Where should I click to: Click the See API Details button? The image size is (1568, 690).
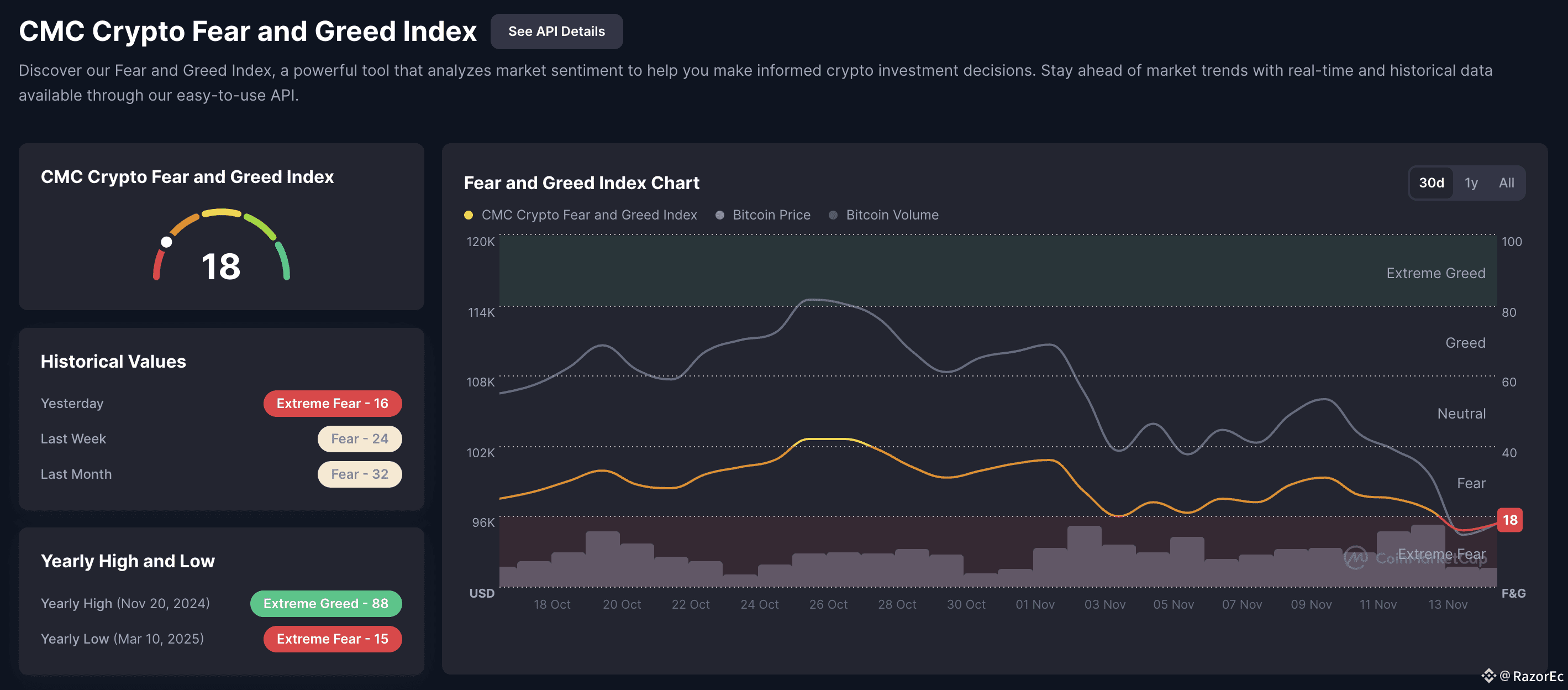[x=556, y=31]
